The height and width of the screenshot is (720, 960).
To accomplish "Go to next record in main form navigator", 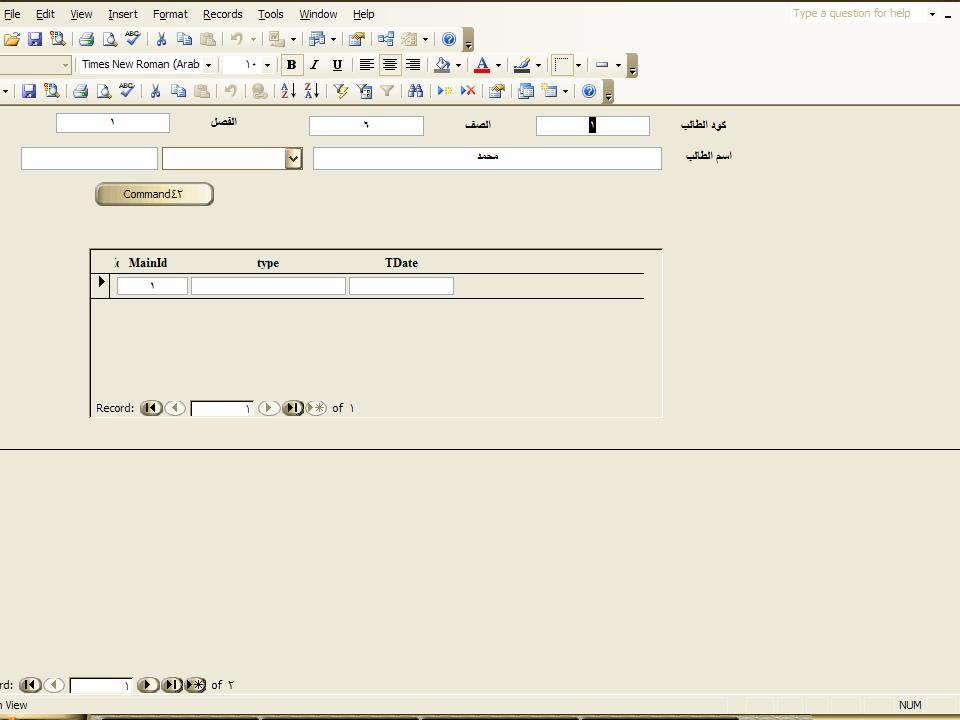I will click(x=148, y=684).
